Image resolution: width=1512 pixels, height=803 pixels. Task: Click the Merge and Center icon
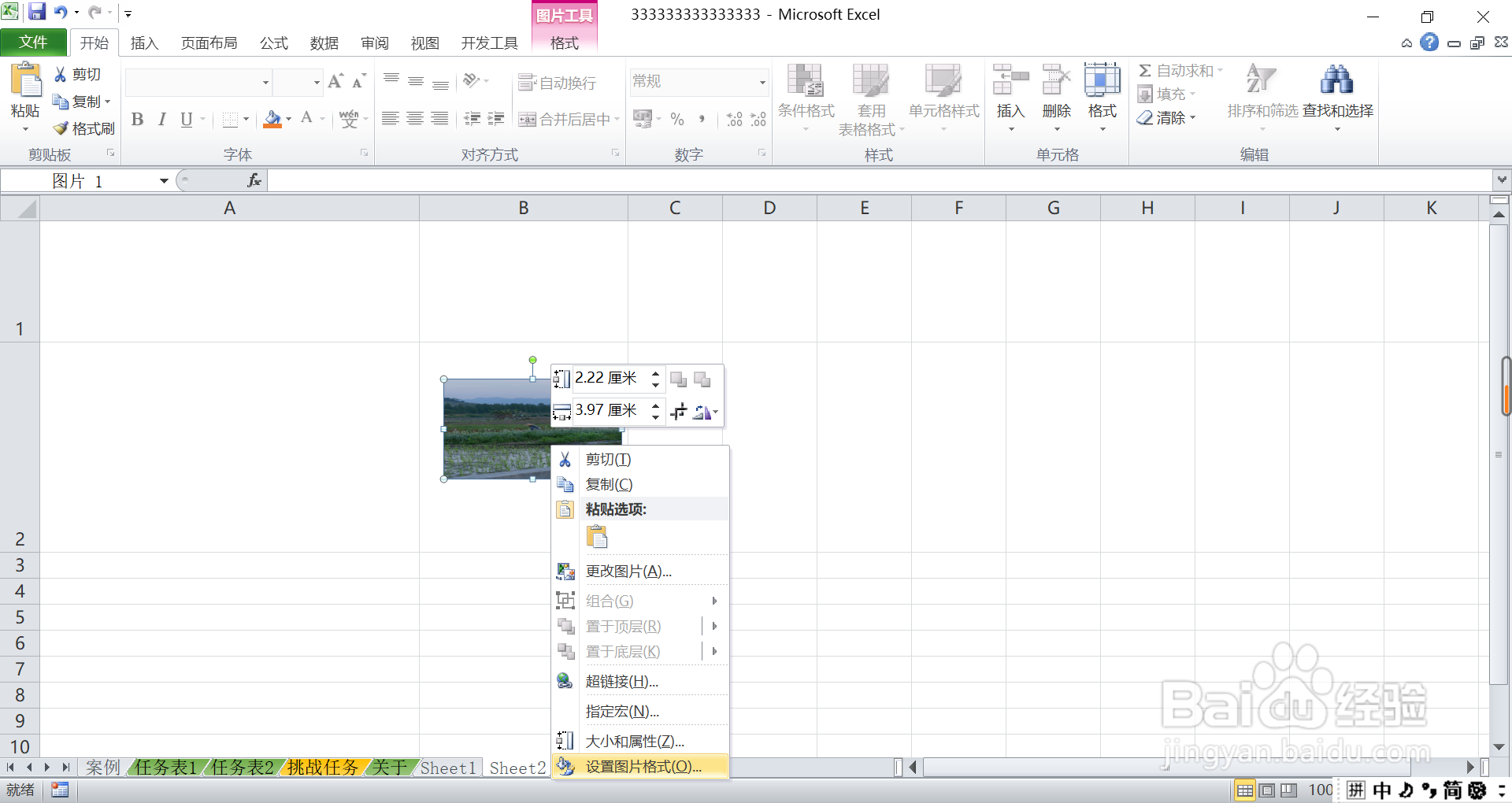click(x=528, y=120)
